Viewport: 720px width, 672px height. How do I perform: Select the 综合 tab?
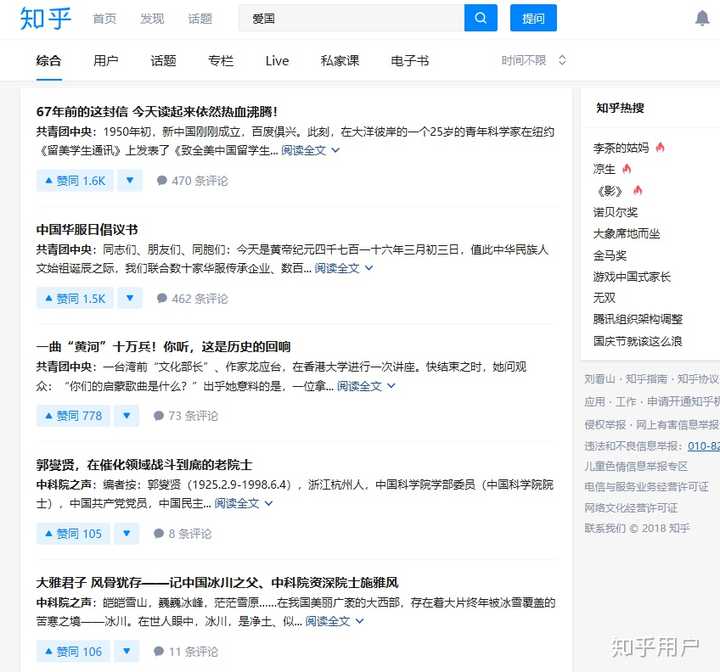click(x=49, y=61)
